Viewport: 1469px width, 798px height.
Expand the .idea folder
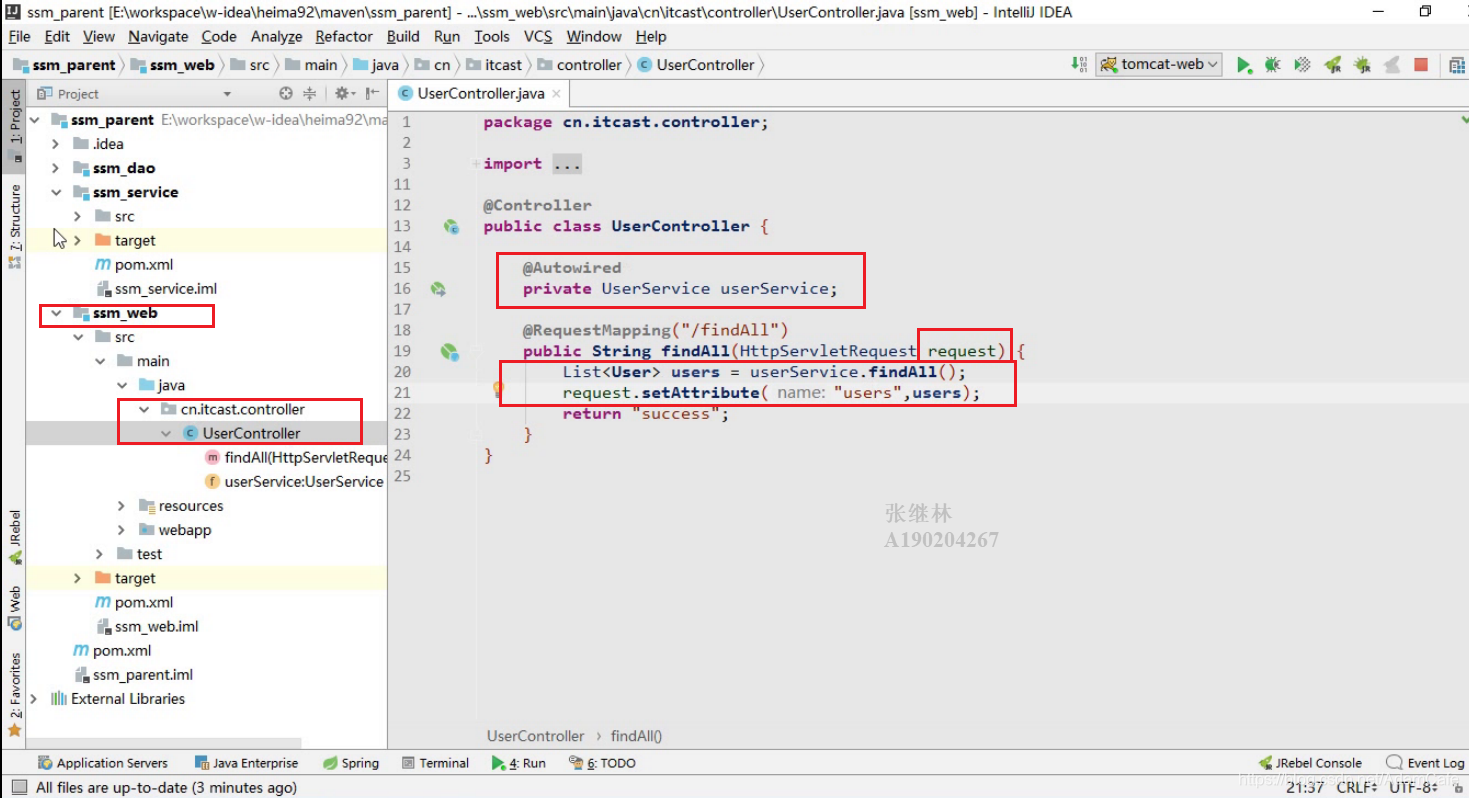coord(56,144)
